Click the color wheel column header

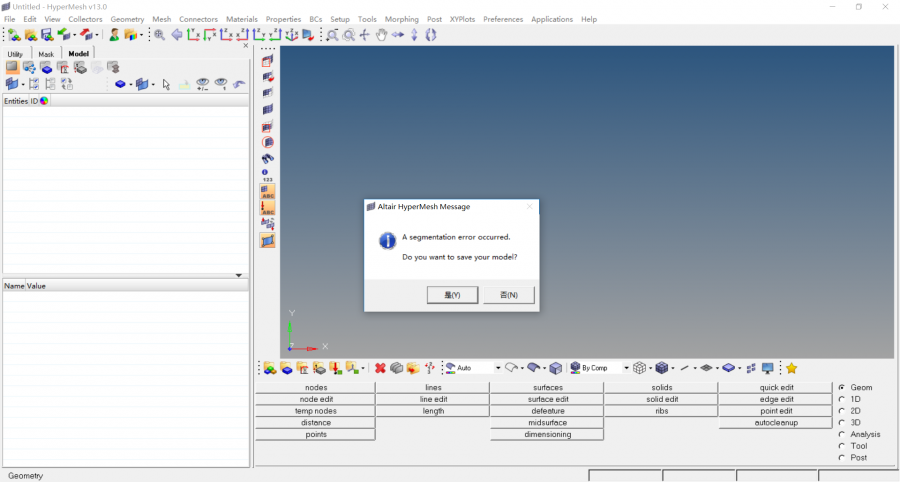point(44,101)
